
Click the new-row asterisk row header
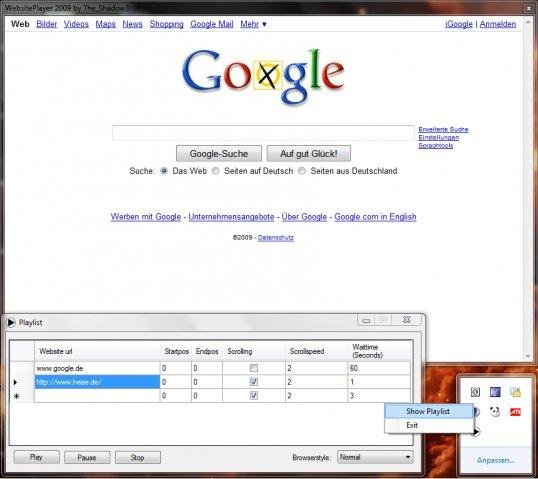[22, 396]
